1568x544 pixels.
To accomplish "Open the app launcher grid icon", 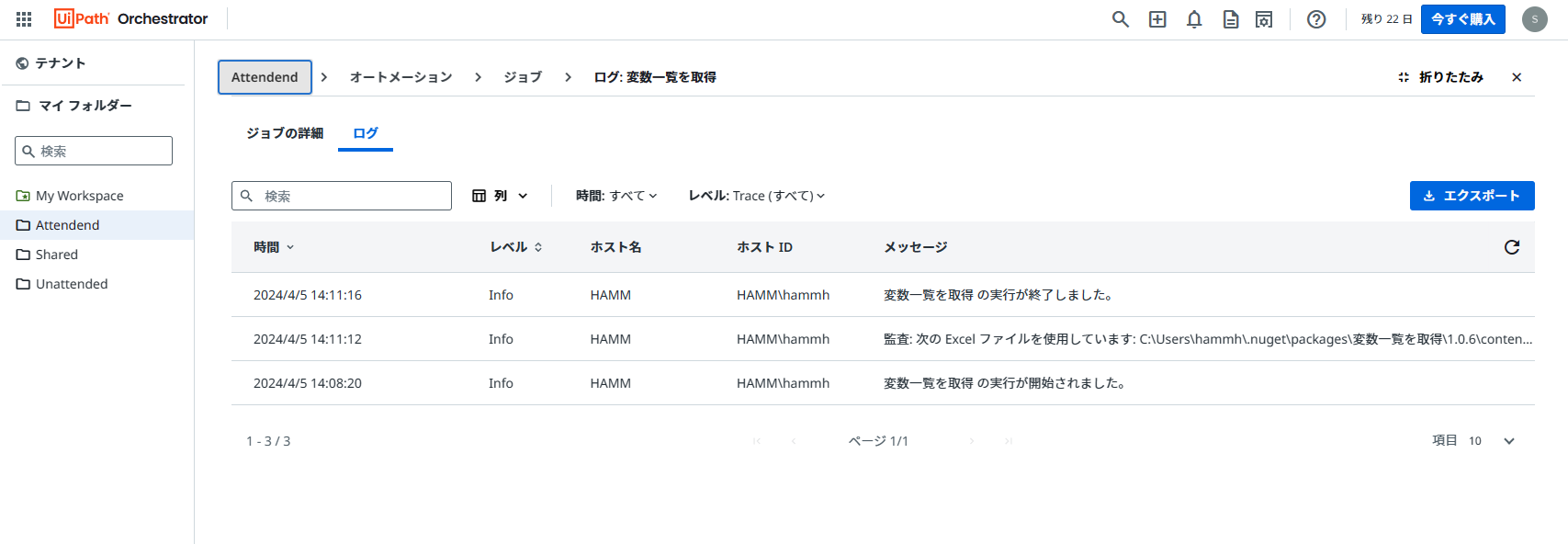I will (x=24, y=19).
